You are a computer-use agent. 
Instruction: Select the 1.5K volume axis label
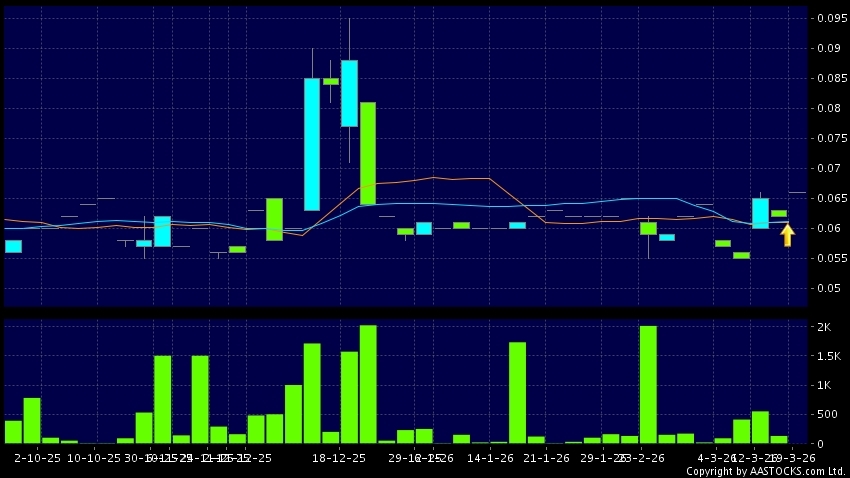tap(829, 356)
